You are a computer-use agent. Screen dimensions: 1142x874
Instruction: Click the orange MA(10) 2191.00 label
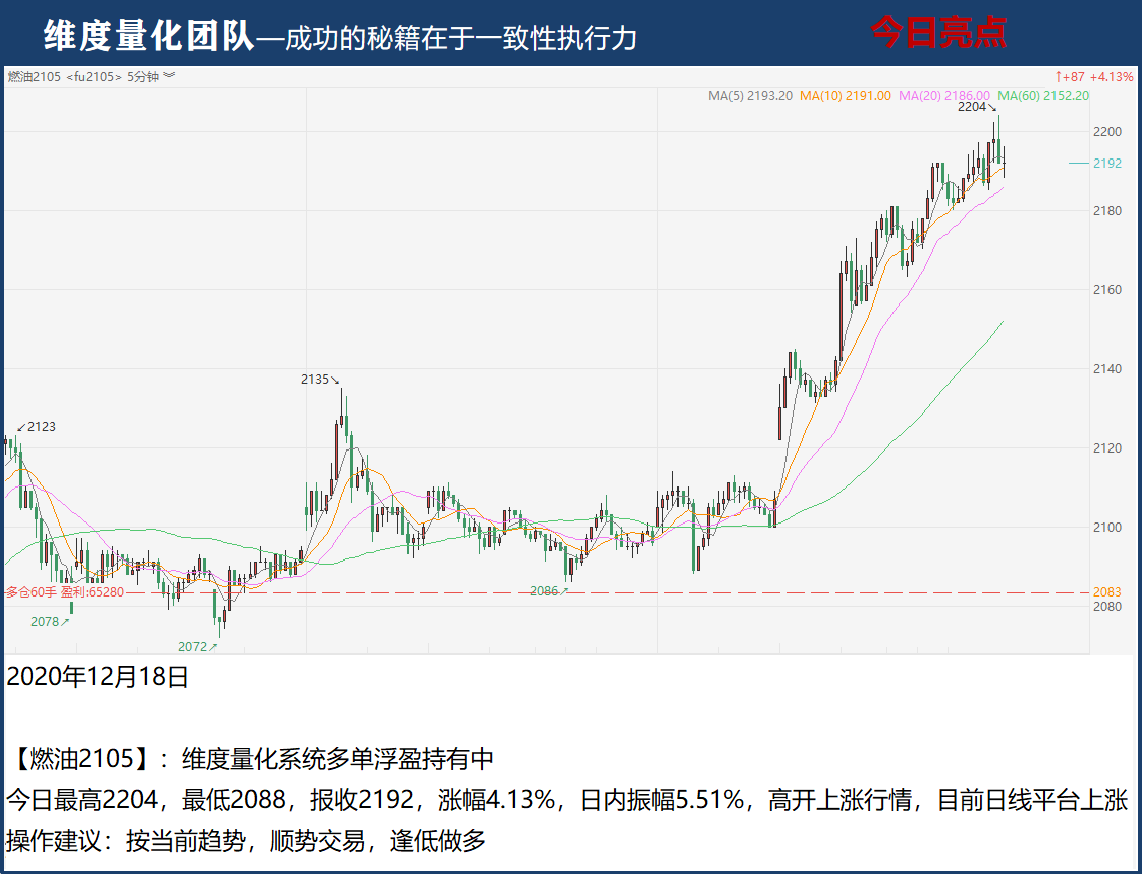847,96
